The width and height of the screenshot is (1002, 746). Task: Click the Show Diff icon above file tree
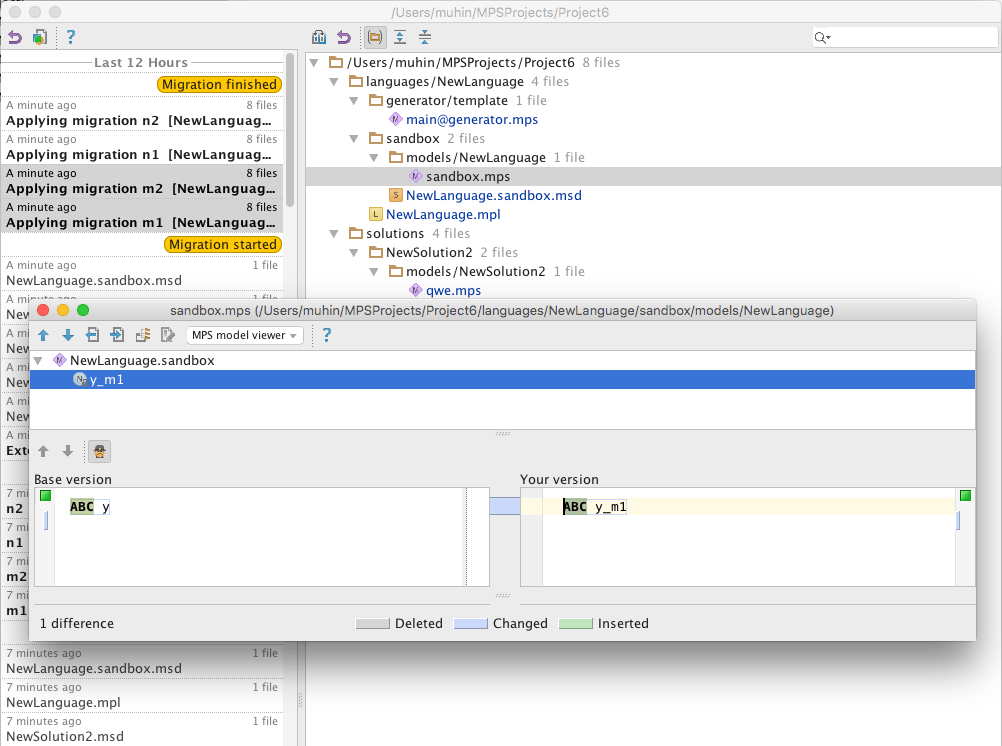pyautogui.click(x=319, y=38)
